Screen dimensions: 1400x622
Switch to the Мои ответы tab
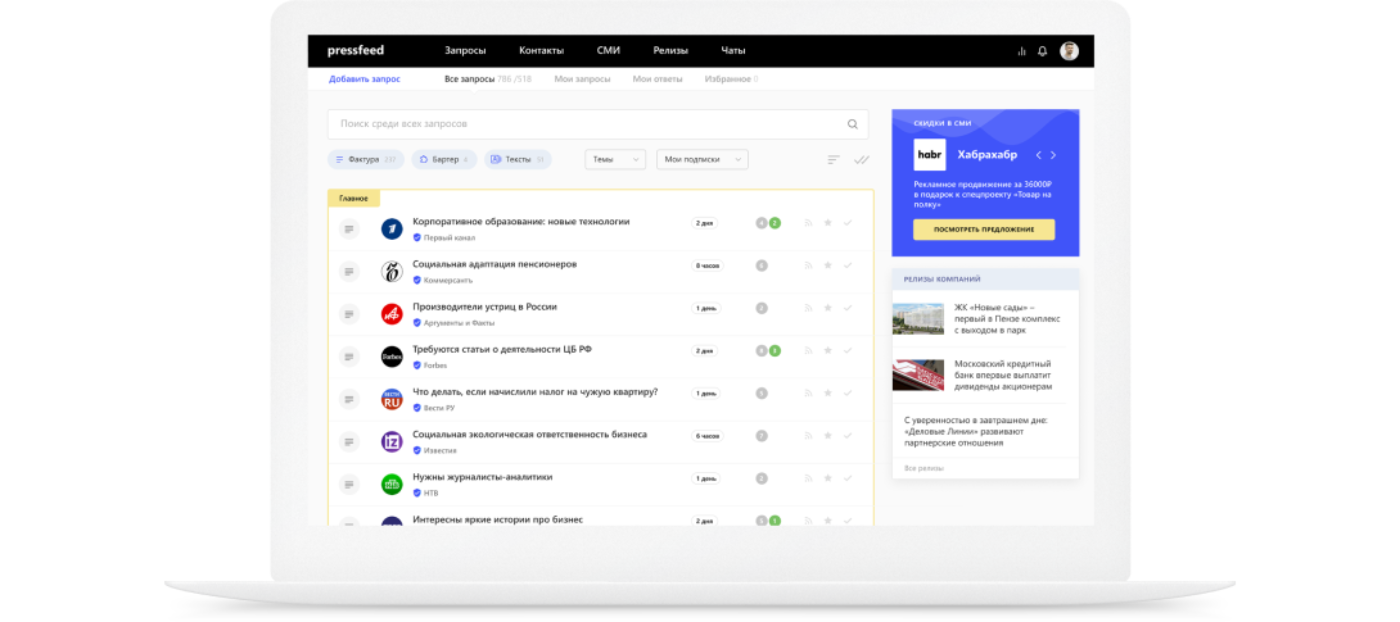tap(657, 79)
